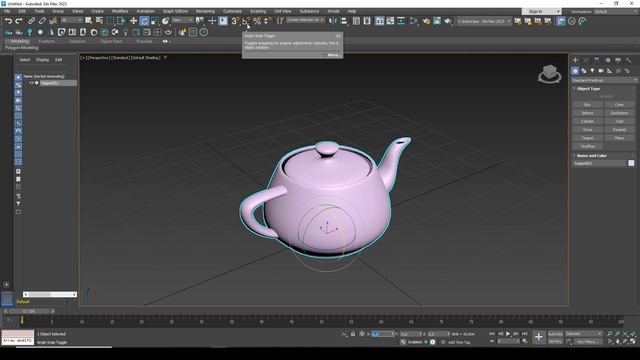640x360 pixels.
Task: Click the Key Filters button
Action: click(588, 342)
